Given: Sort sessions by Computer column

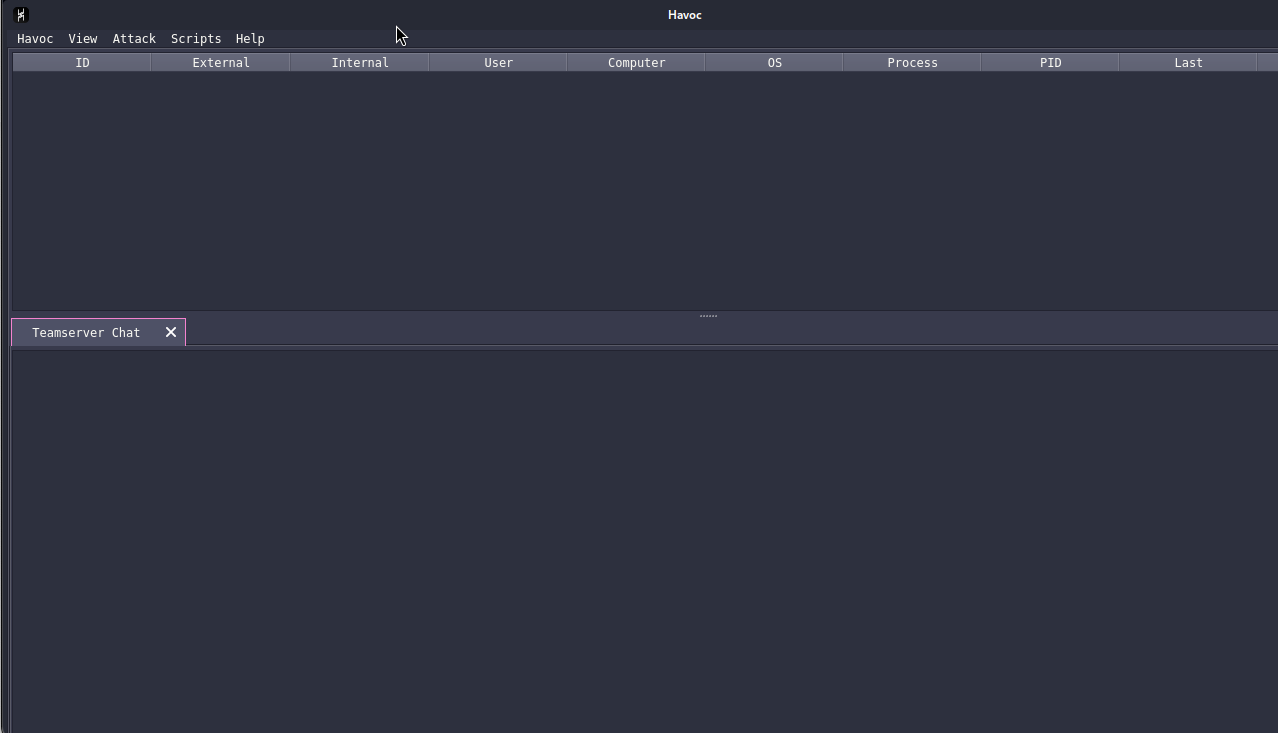Looking at the screenshot, I should pyautogui.click(x=636, y=63).
